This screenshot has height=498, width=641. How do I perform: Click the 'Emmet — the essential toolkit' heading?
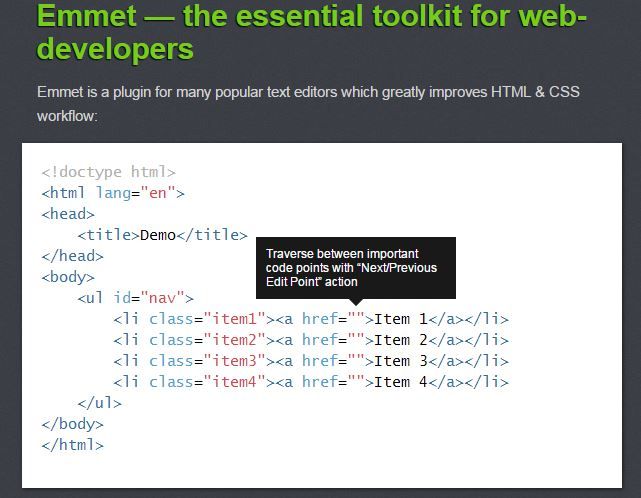pyautogui.click(x=312, y=32)
